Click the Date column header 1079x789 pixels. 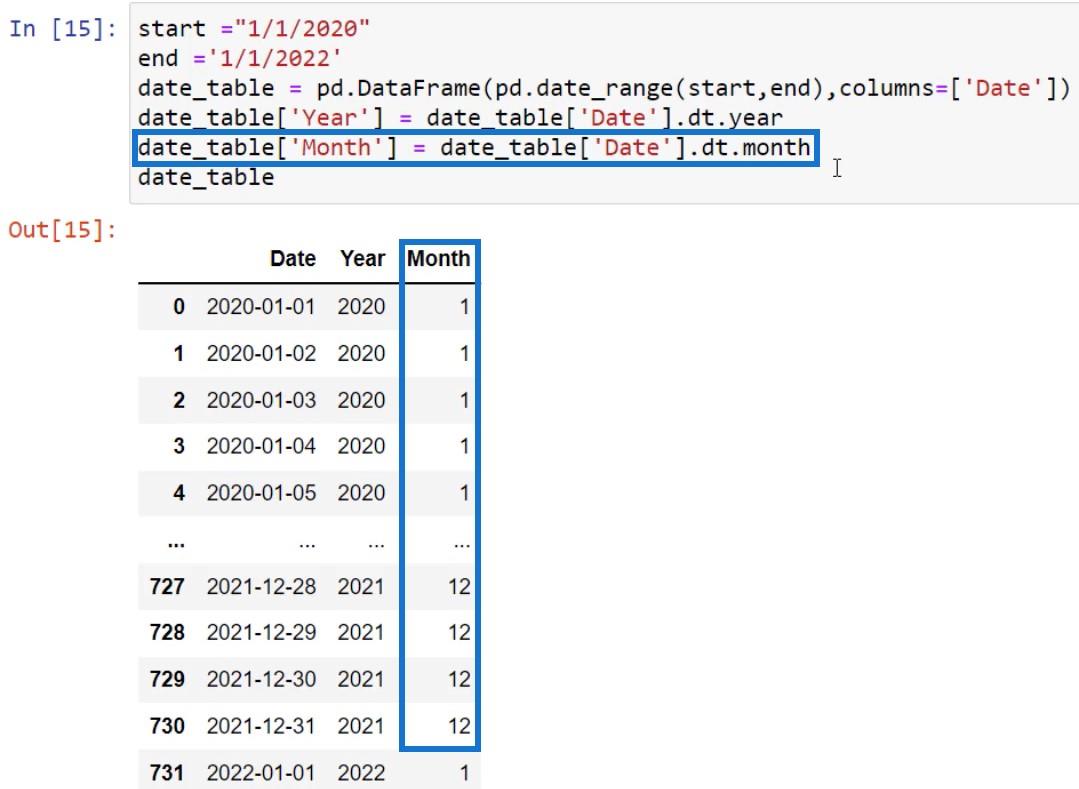pos(293,259)
